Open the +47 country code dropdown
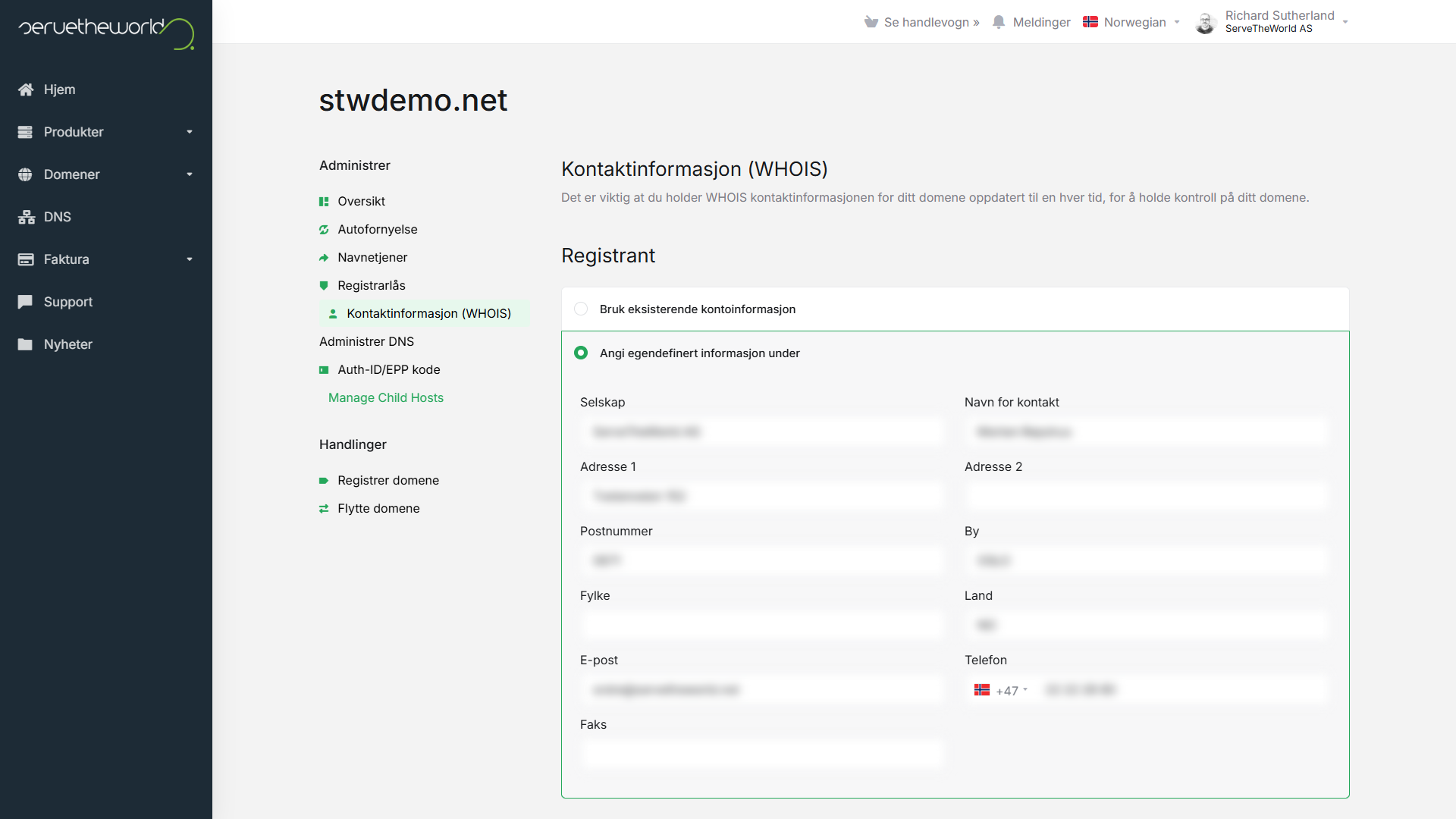The width and height of the screenshot is (1456, 819). point(1001,690)
